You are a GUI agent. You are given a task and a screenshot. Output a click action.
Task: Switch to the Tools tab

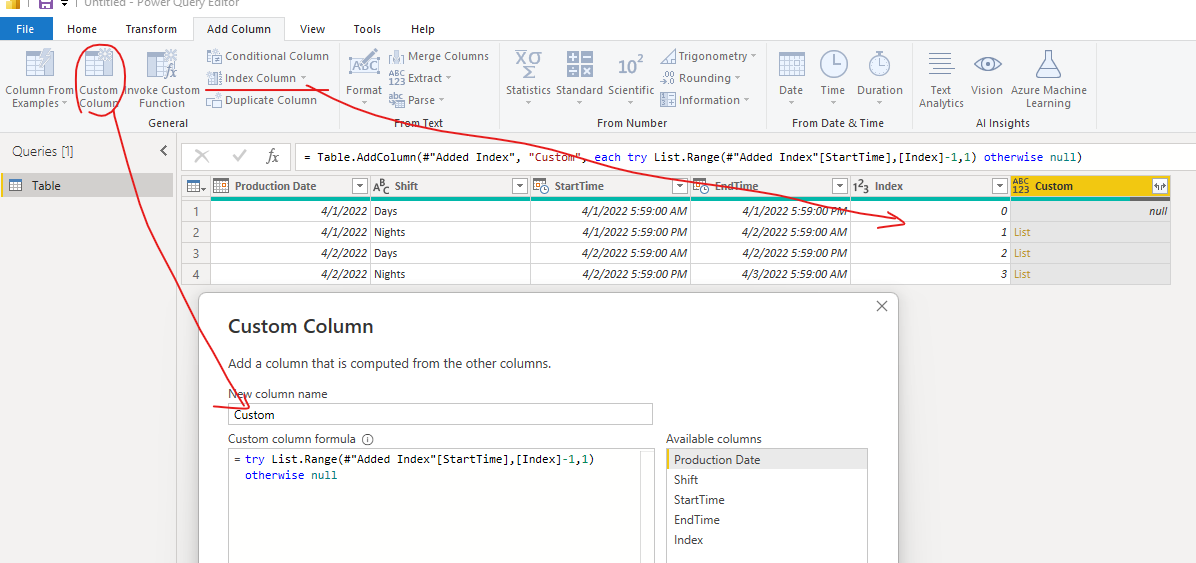pos(367,29)
